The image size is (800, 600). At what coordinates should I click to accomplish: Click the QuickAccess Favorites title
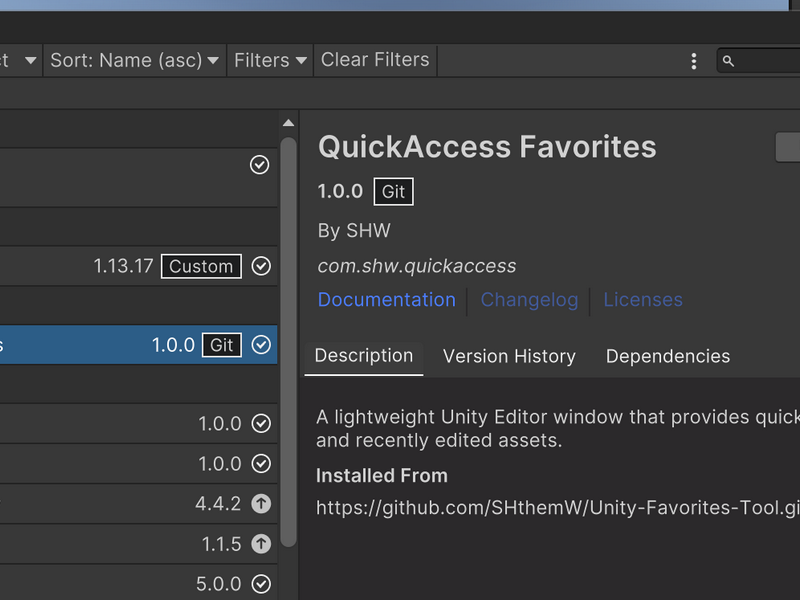click(487, 147)
